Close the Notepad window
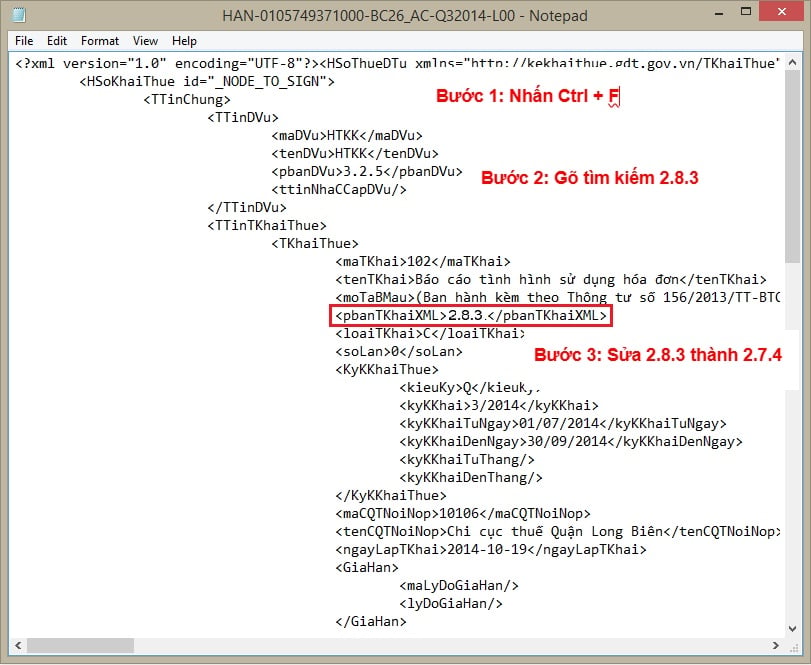The width and height of the screenshot is (811, 665). [782, 11]
